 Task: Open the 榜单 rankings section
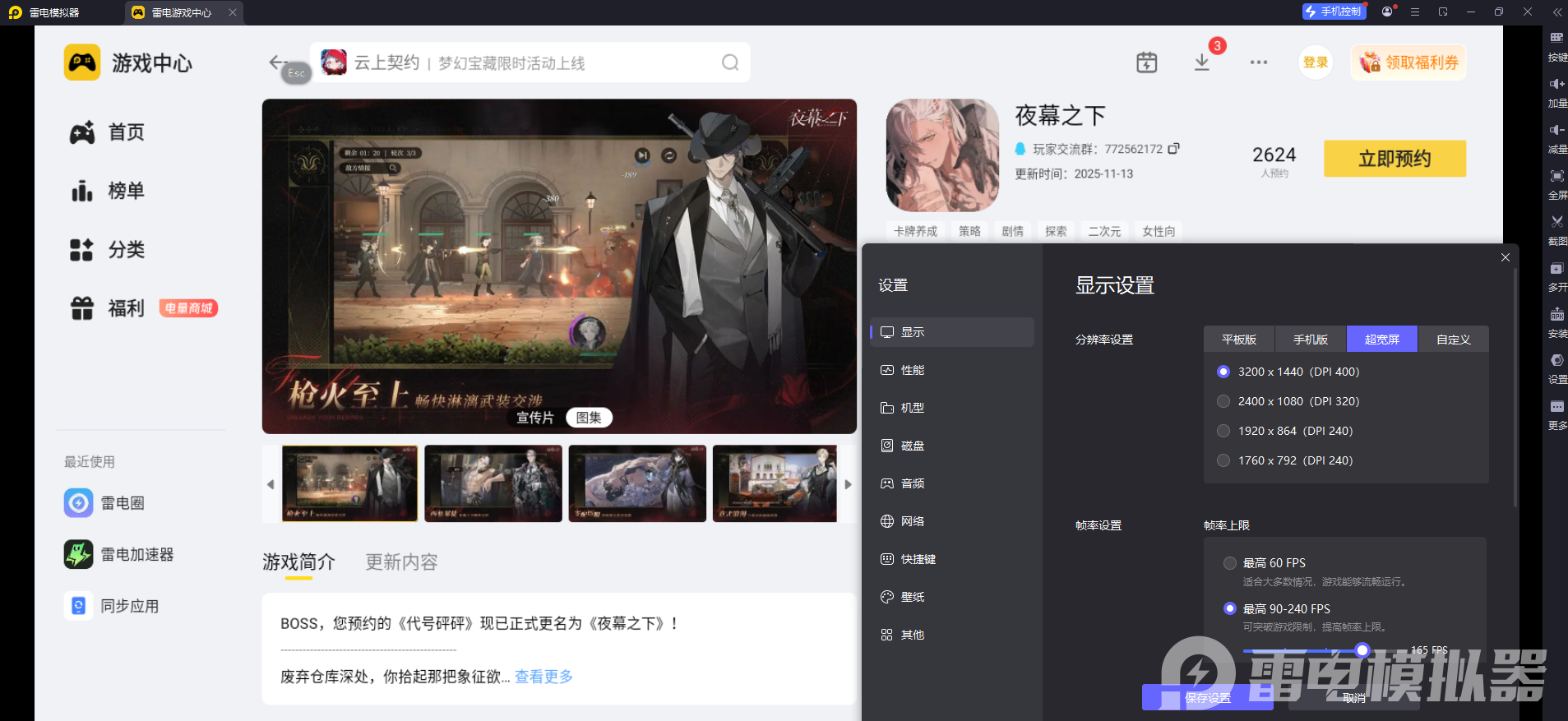[x=107, y=191]
